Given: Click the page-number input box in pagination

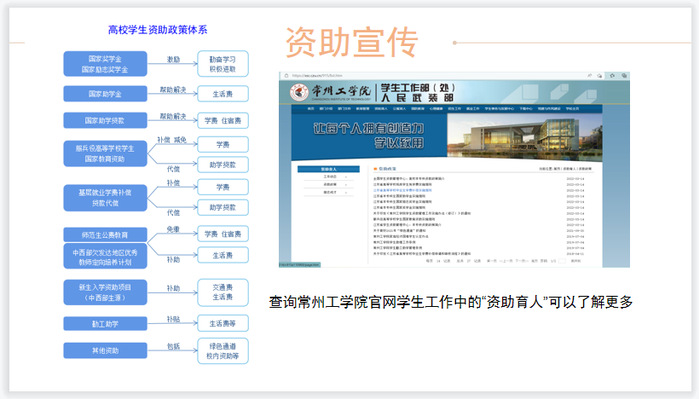Looking at the screenshot, I should click(x=562, y=261).
